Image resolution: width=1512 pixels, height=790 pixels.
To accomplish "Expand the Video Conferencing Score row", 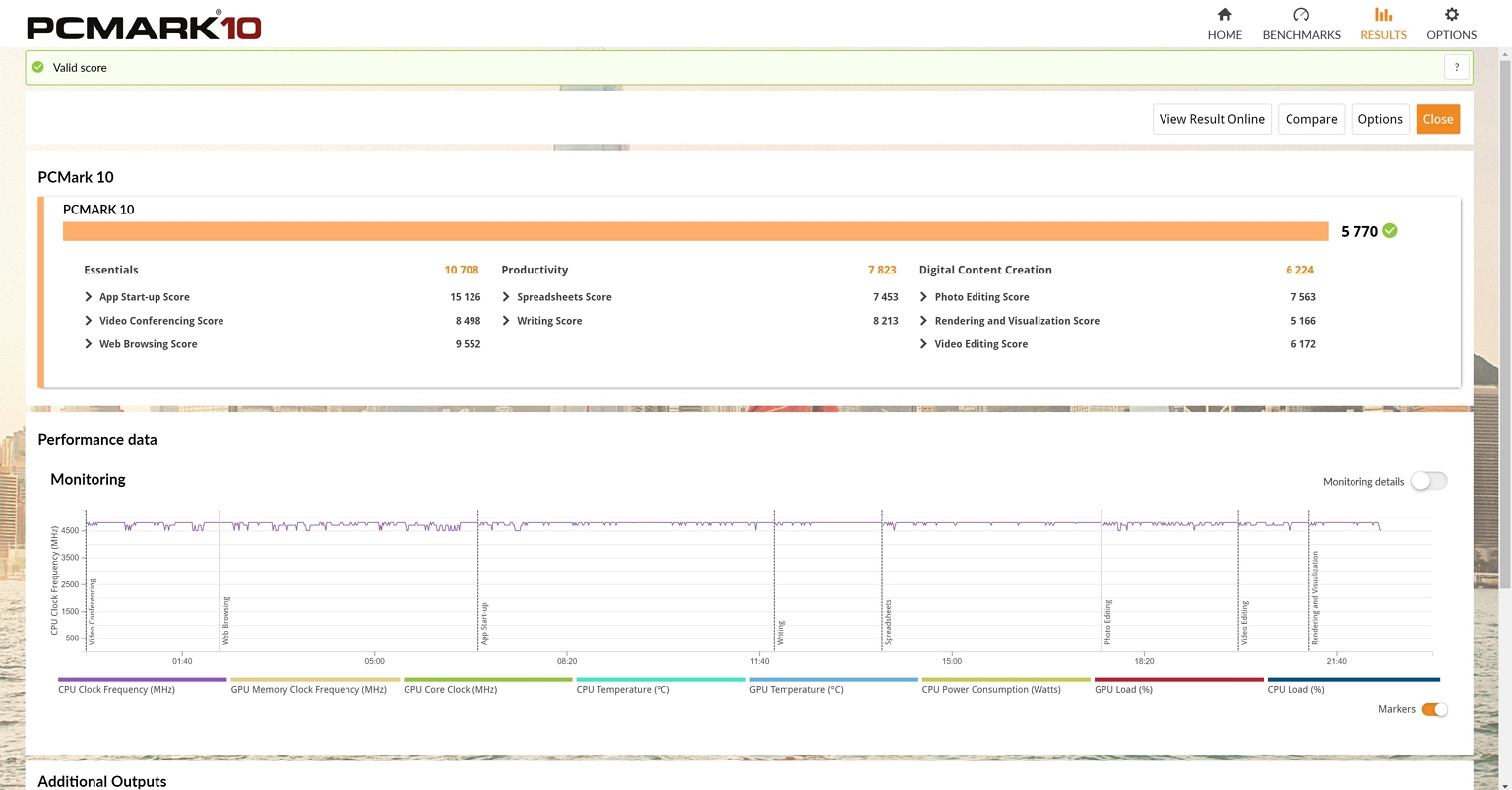I will coord(89,321).
